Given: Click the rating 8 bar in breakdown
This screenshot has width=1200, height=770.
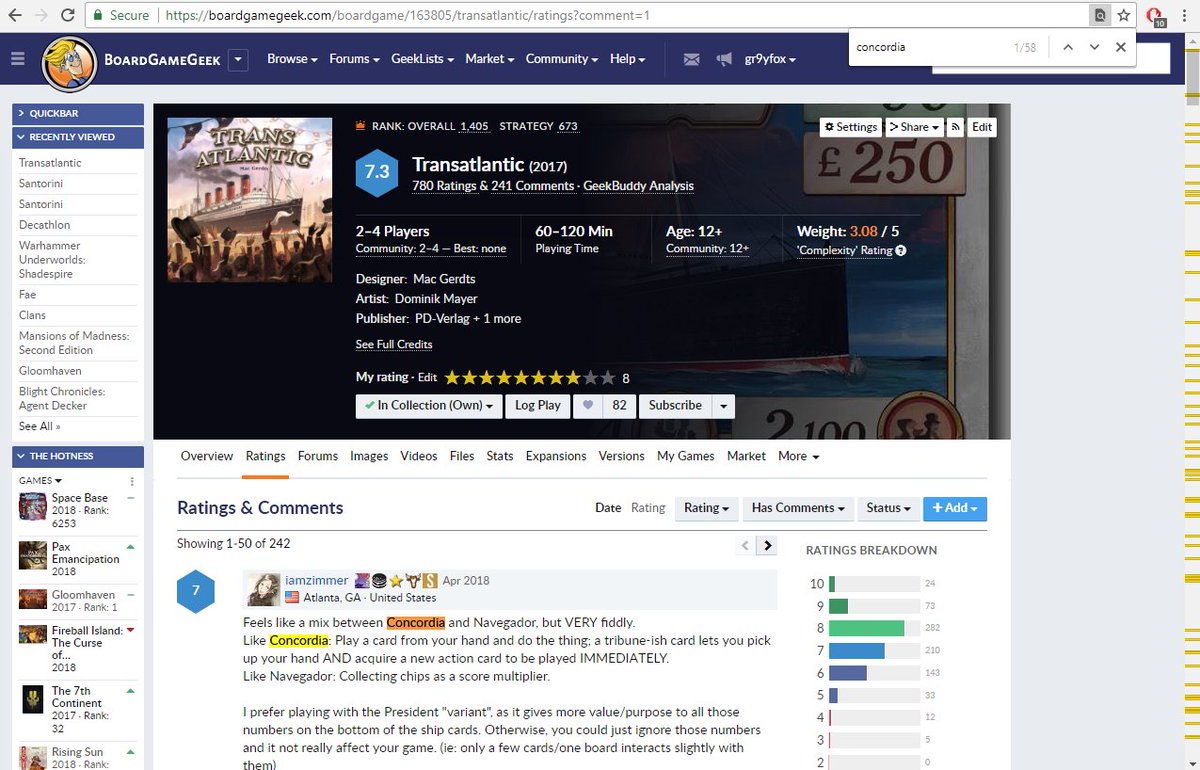Looking at the screenshot, I should tap(874, 628).
